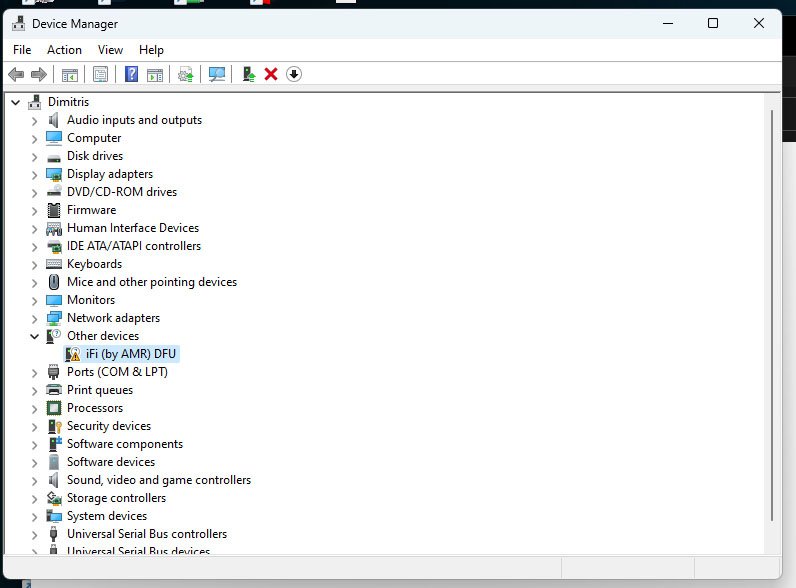Click the Forward arrow toolbar icon
Viewport: 796px width, 588px height.
point(39,75)
